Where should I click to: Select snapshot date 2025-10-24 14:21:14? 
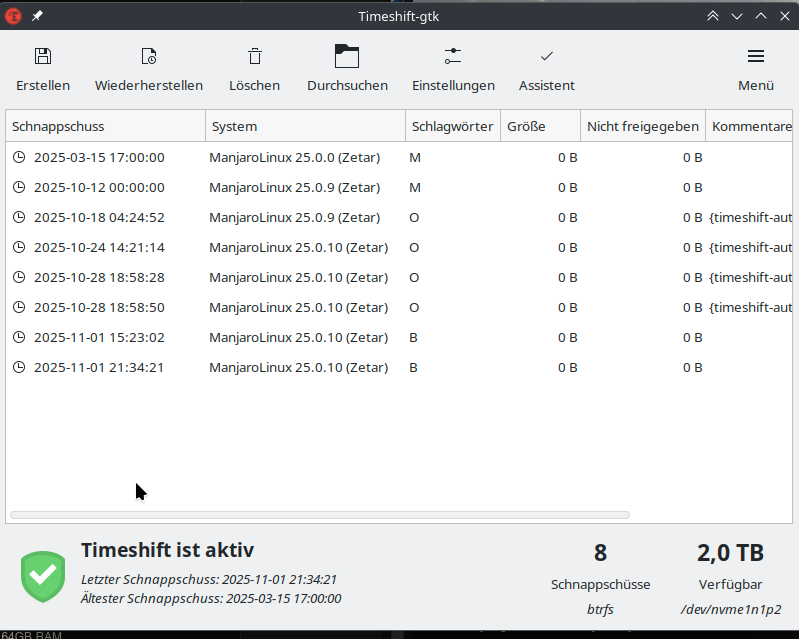(99, 248)
